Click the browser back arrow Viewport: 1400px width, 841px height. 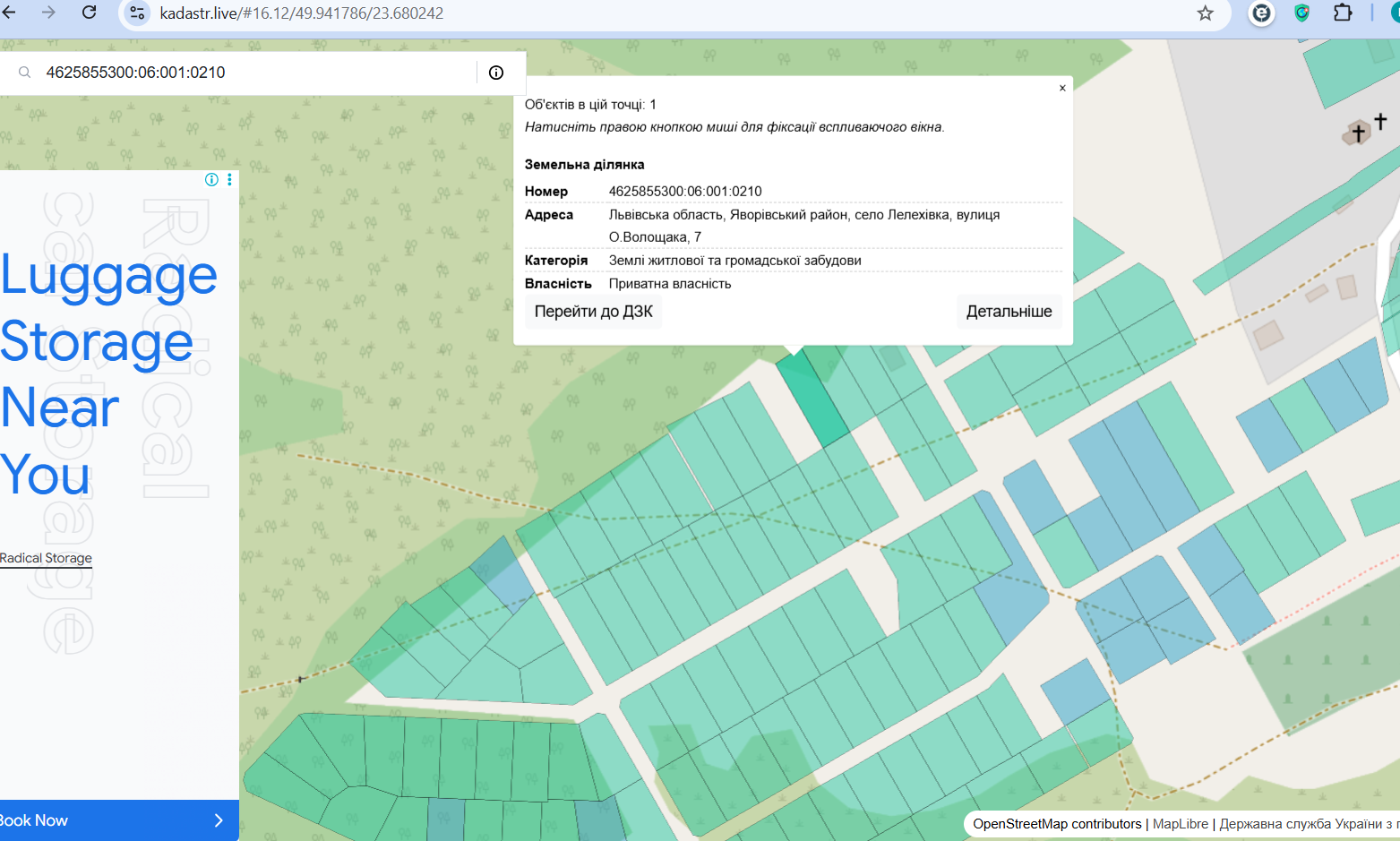[x=9, y=13]
